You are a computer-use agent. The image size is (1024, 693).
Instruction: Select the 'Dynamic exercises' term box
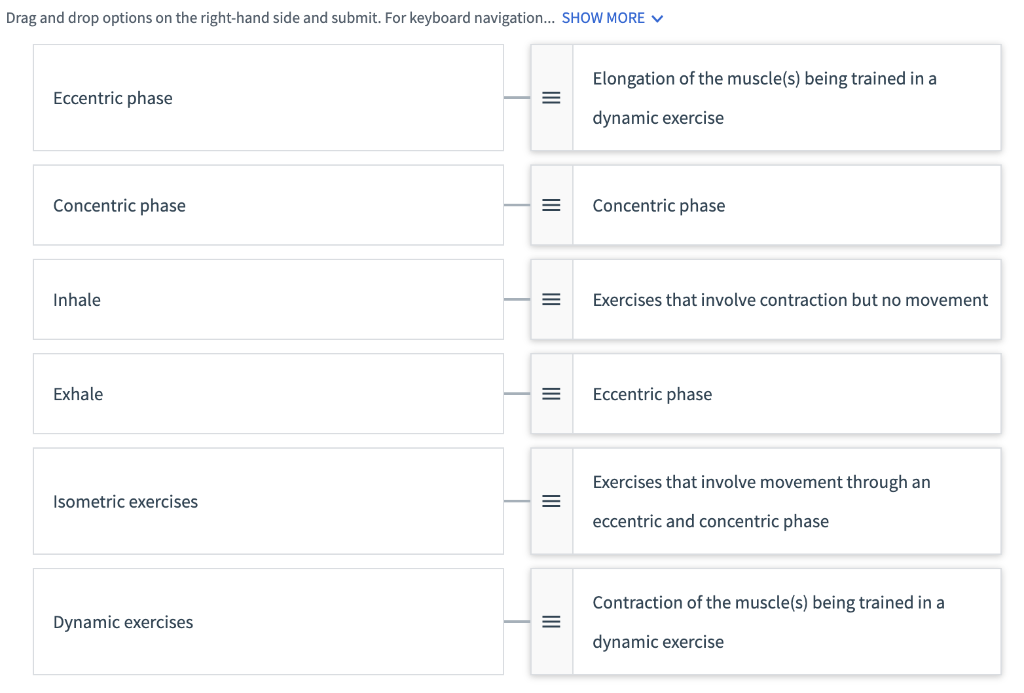268,621
